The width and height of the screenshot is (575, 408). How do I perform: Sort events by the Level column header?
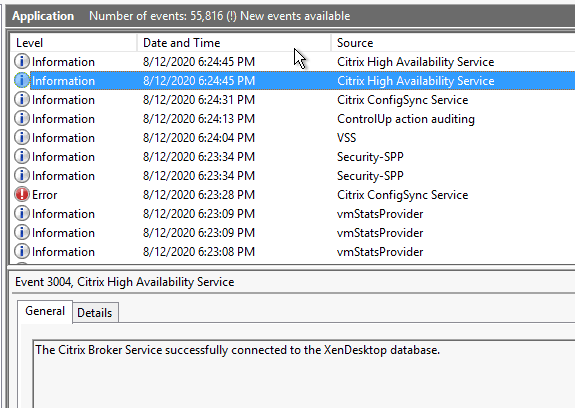(73, 43)
